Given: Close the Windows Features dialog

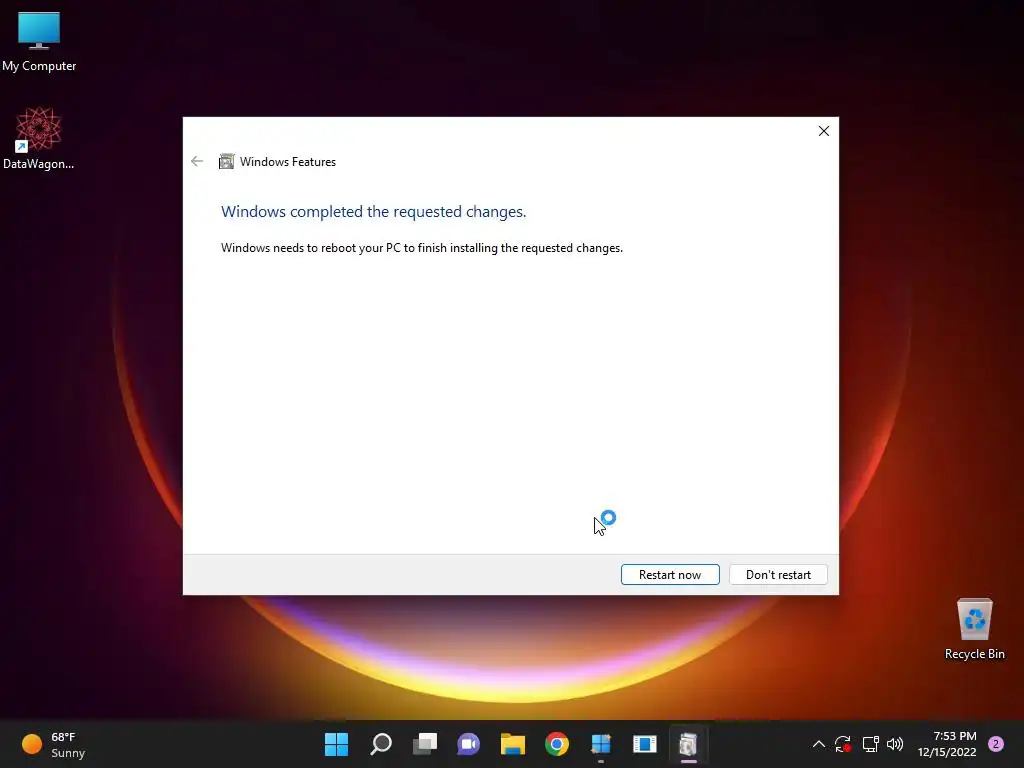Looking at the screenshot, I should (824, 131).
